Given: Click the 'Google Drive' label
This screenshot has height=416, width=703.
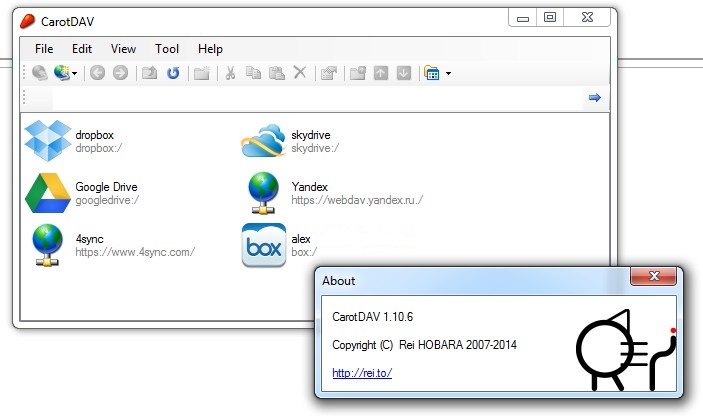Looking at the screenshot, I should pyautogui.click(x=106, y=186).
